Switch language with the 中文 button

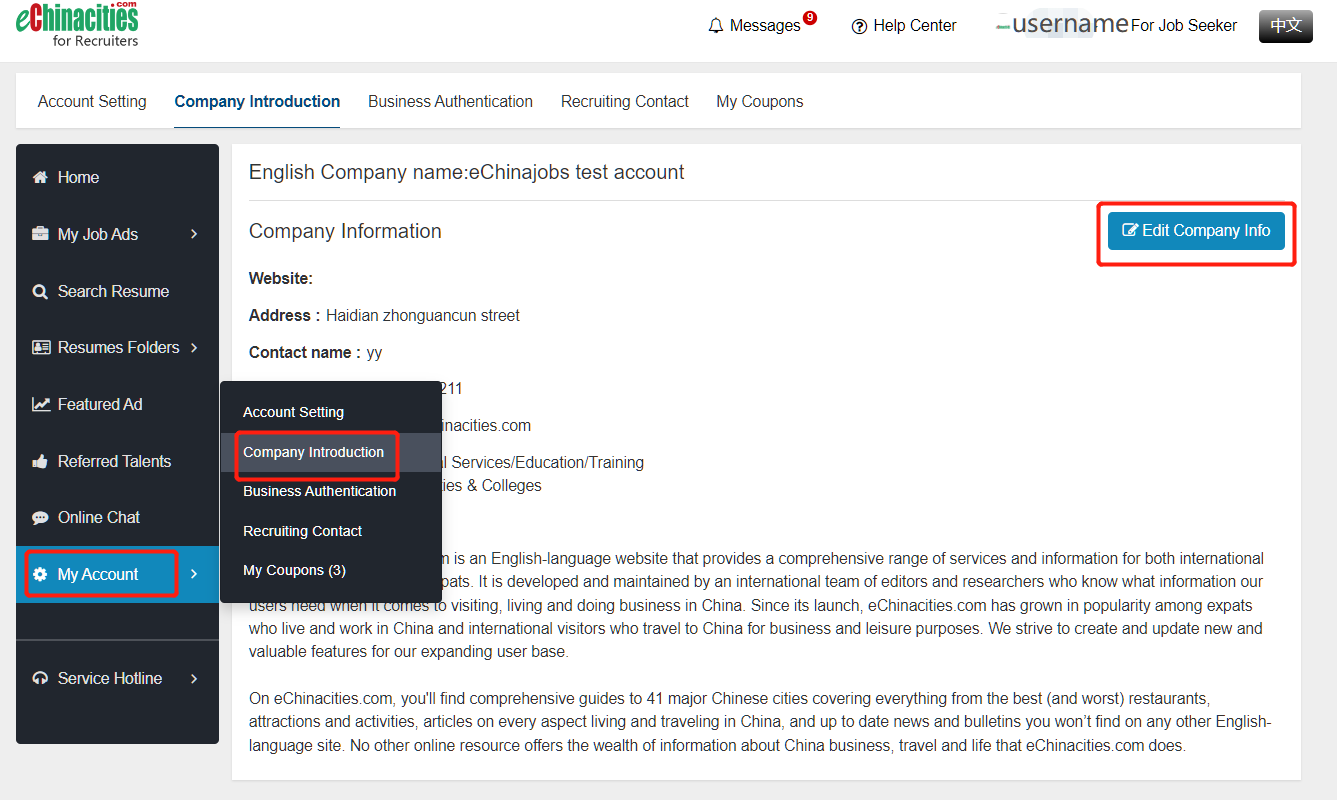[1286, 26]
